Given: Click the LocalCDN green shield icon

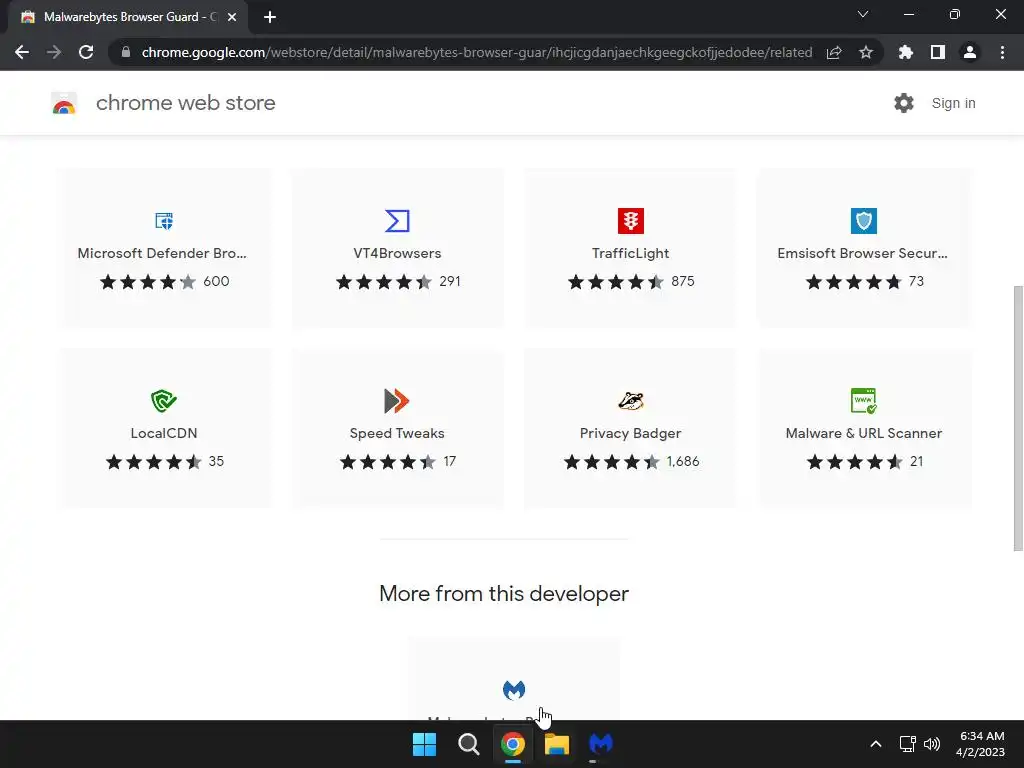Looking at the screenshot, I should (x=163, y=400).
